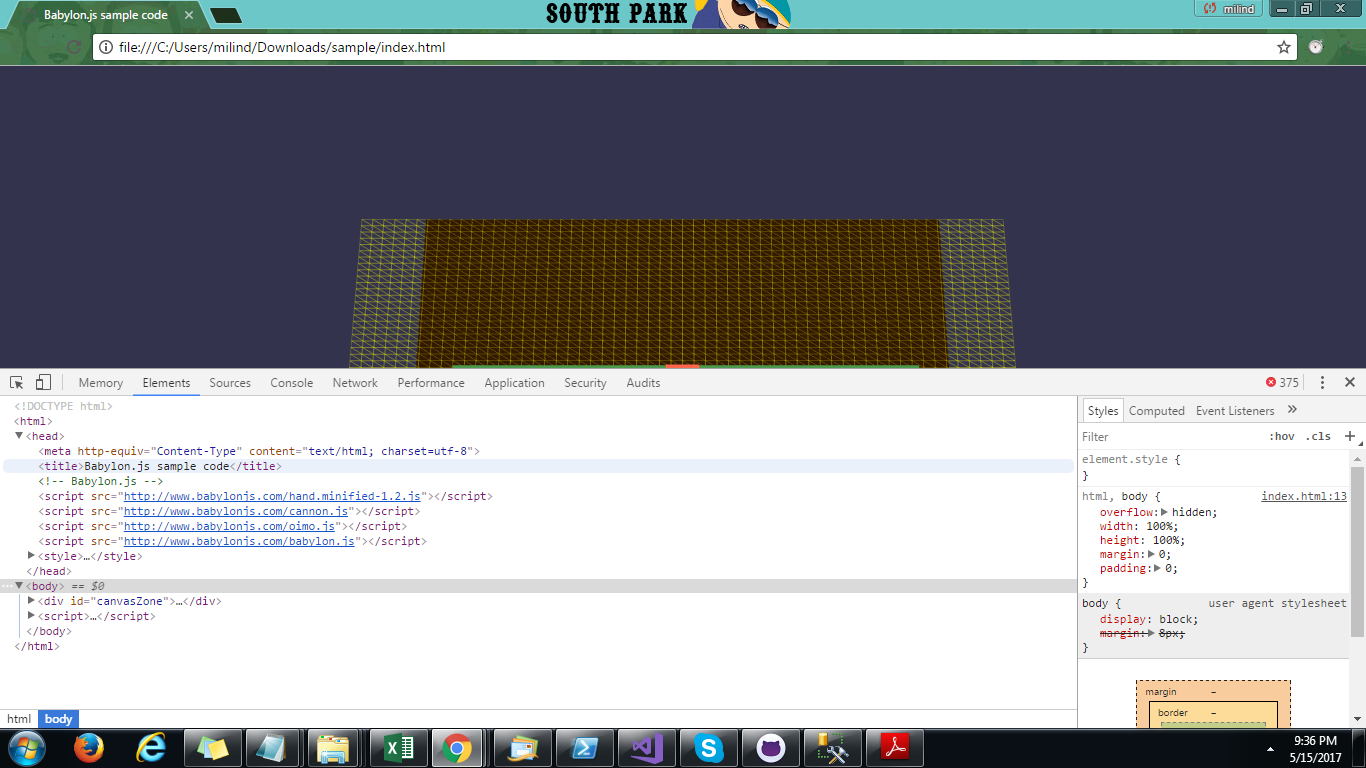Select body in the breadcrumb bar
This screenshot has width=1366, height=768.
58,719
